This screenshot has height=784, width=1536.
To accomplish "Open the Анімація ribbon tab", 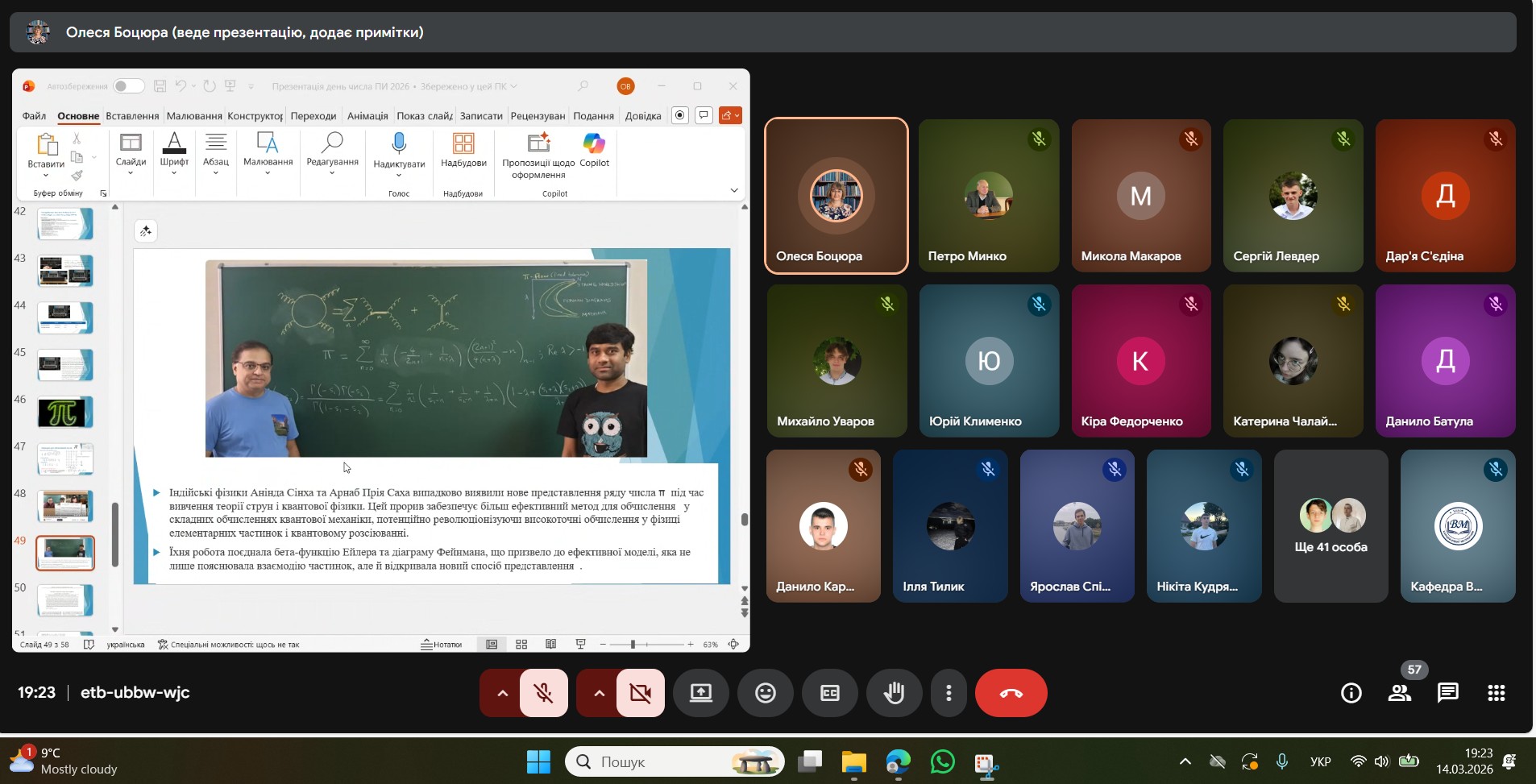I will coord(367,116).
